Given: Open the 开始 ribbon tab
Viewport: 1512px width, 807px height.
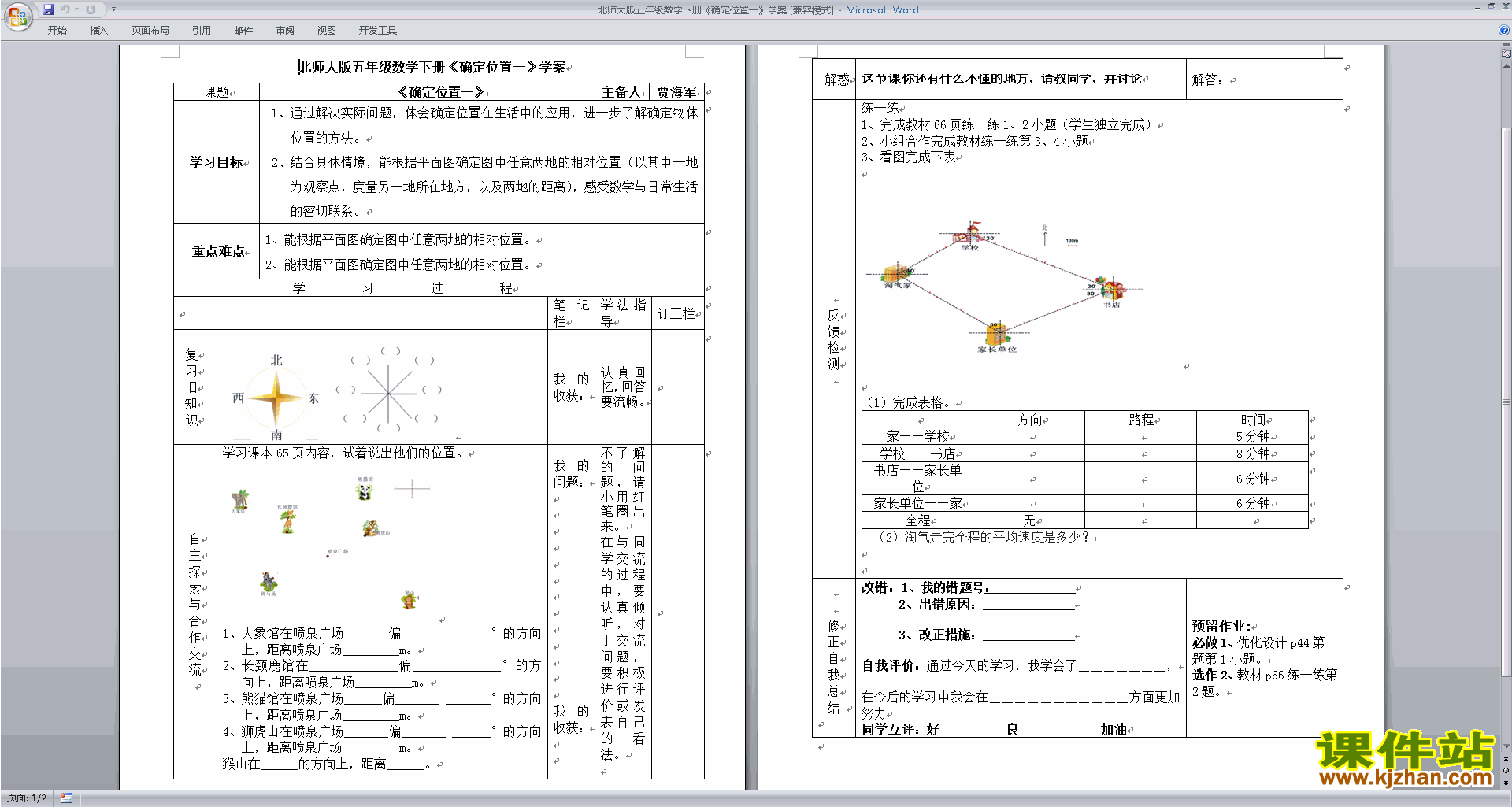Looking at the screenshot, I should (57, 31).
